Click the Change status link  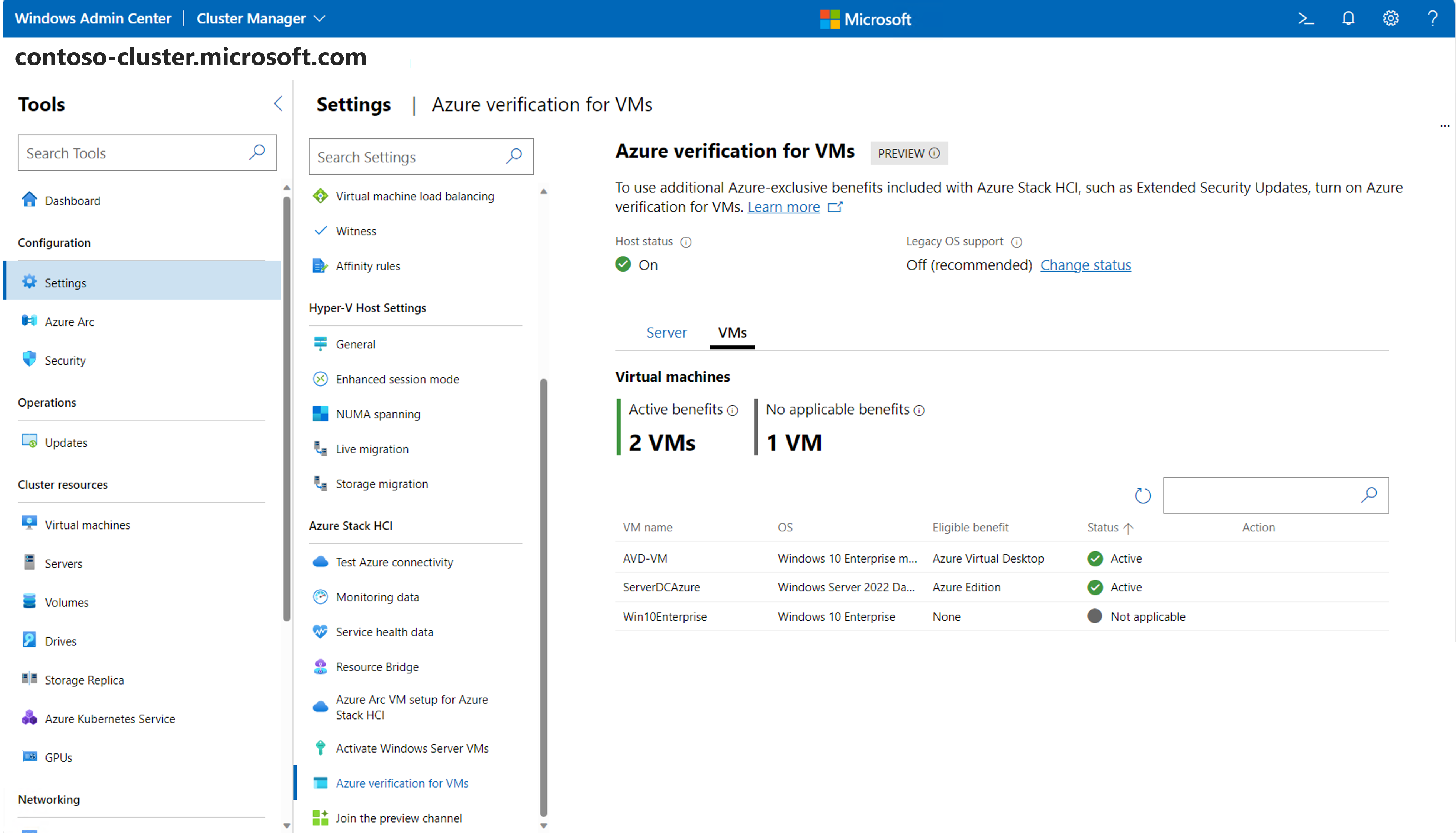(1085, 265)
